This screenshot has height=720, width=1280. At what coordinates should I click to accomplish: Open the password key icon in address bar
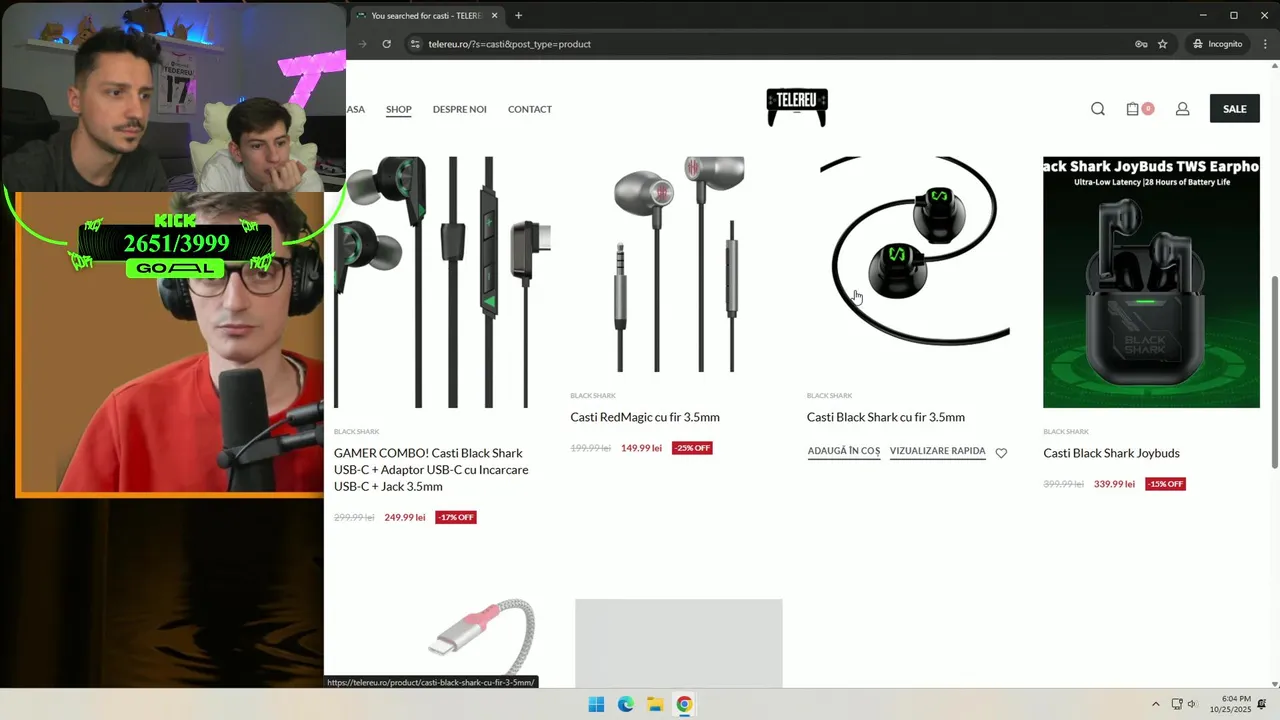tap(1141, 44)
